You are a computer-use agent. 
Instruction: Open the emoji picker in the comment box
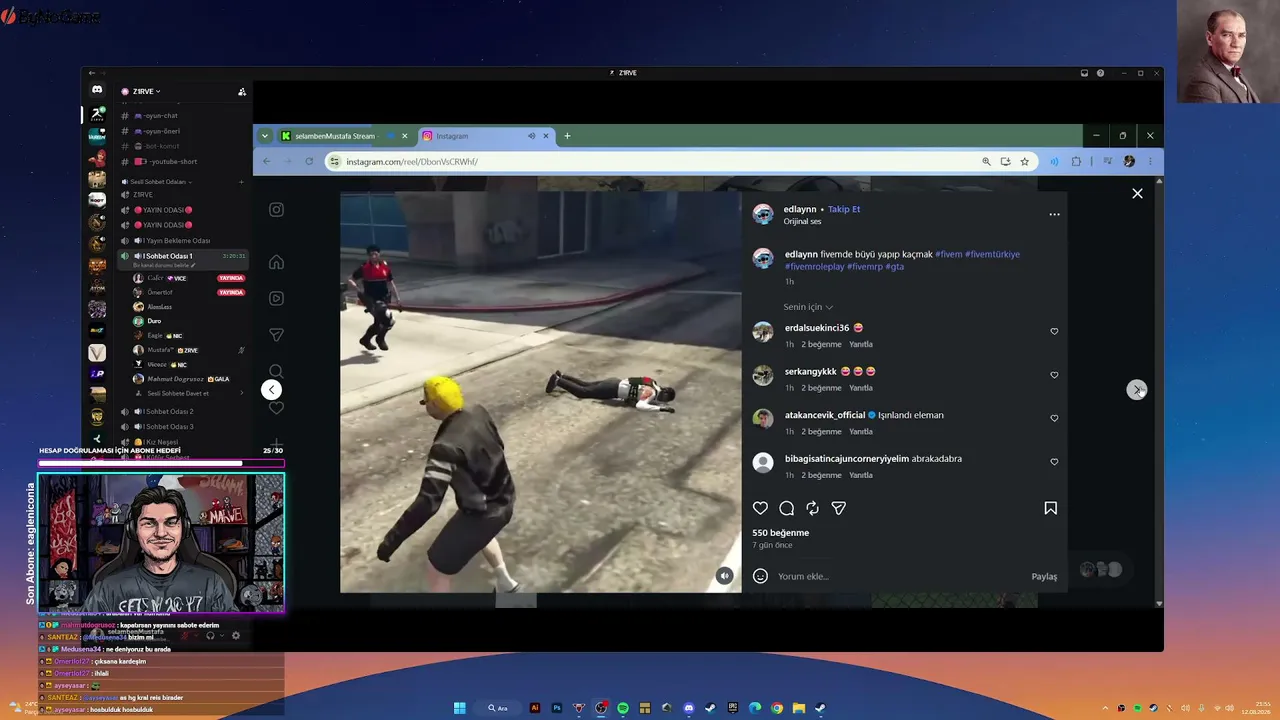pyautogui.click(x=760, y=576)
